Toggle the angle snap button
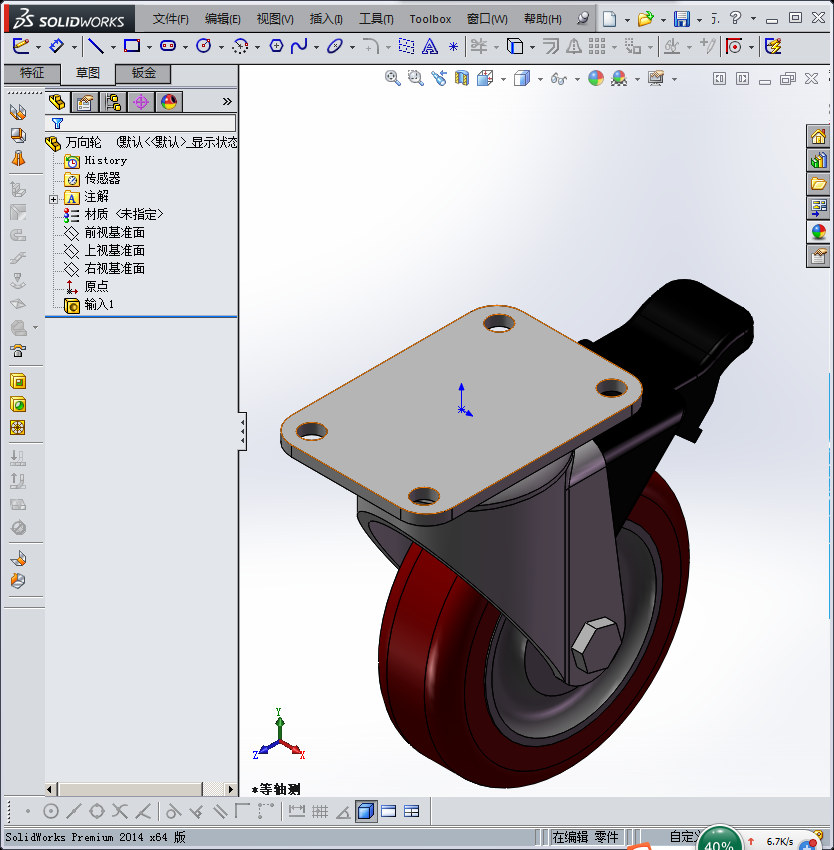 (x=343, y=812)
